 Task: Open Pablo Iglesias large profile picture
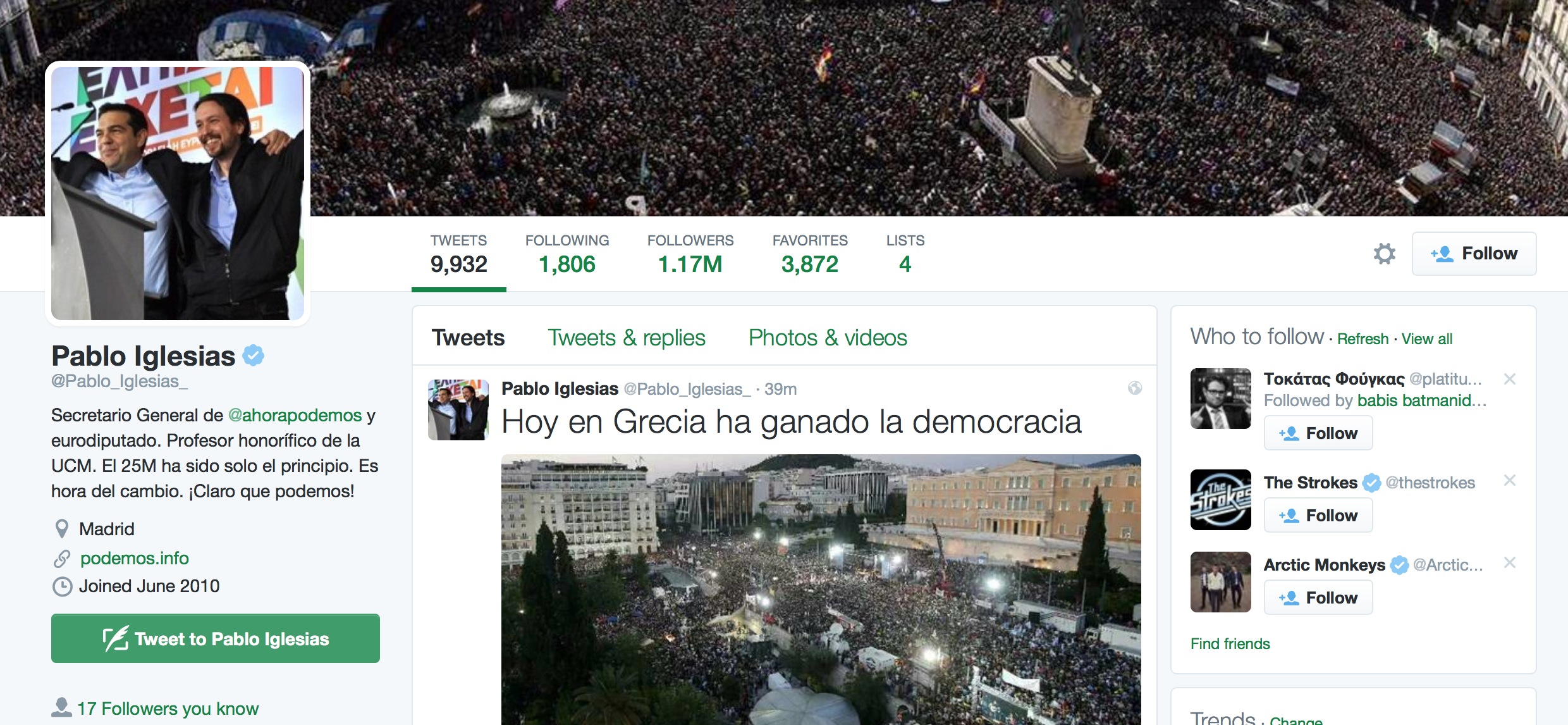pos(178,194)
